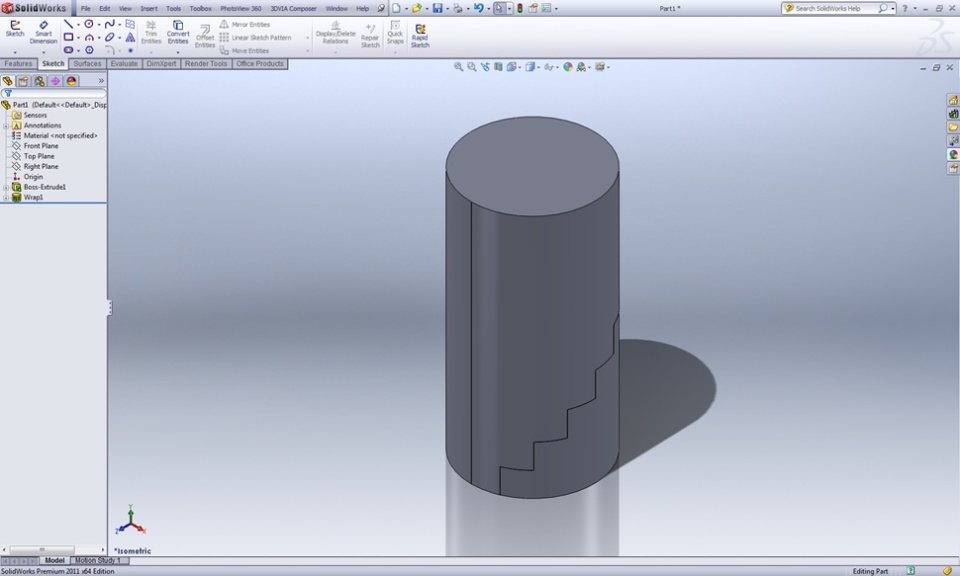Expand the Boss-Extrude1 feature node
The height and width of the screenshot is (576, 960).
6,187
